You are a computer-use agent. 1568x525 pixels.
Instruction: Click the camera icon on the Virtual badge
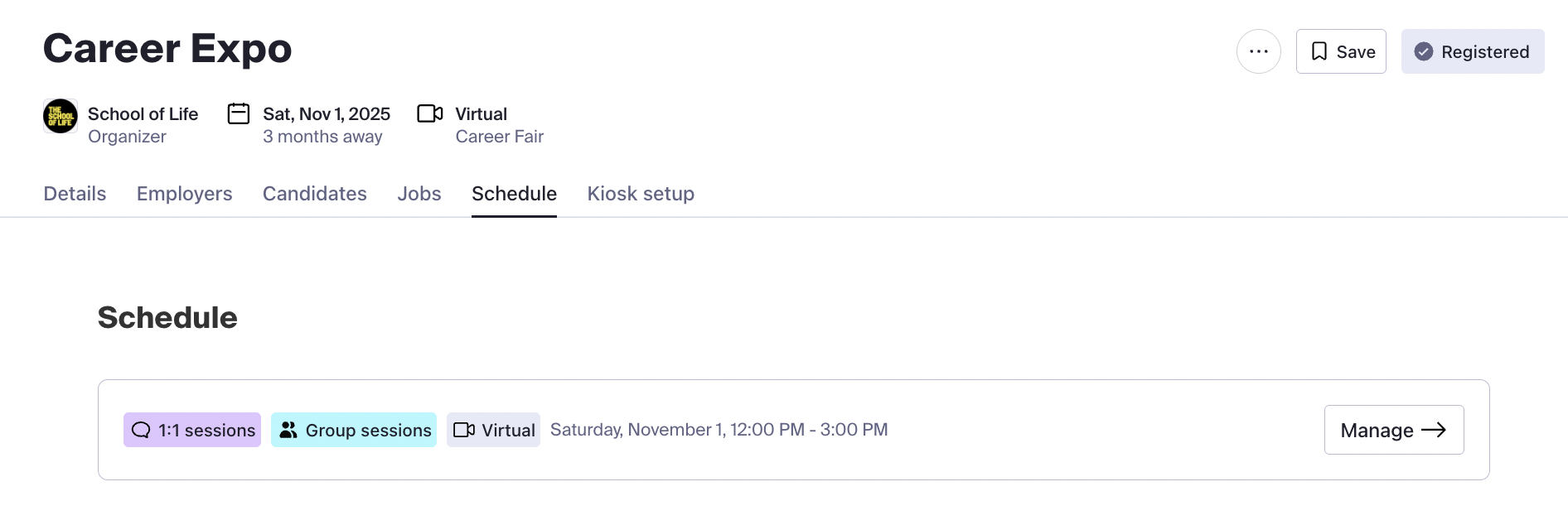[465, 430]
